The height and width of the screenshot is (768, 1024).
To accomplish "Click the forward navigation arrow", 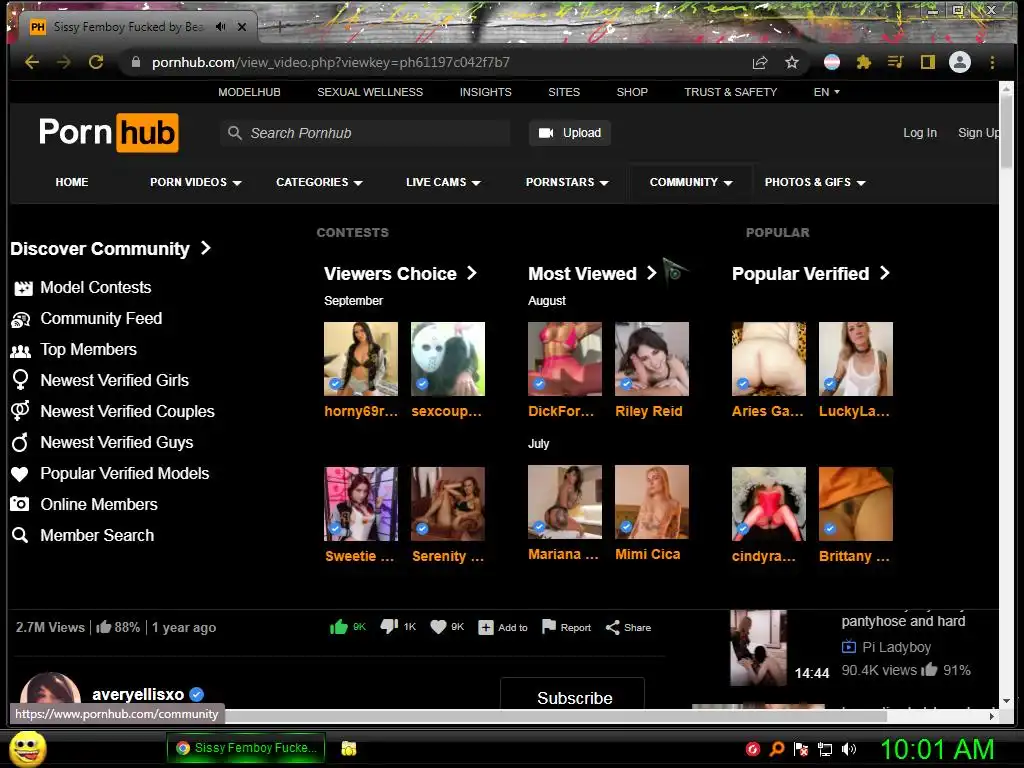I will tap(63, 62).
